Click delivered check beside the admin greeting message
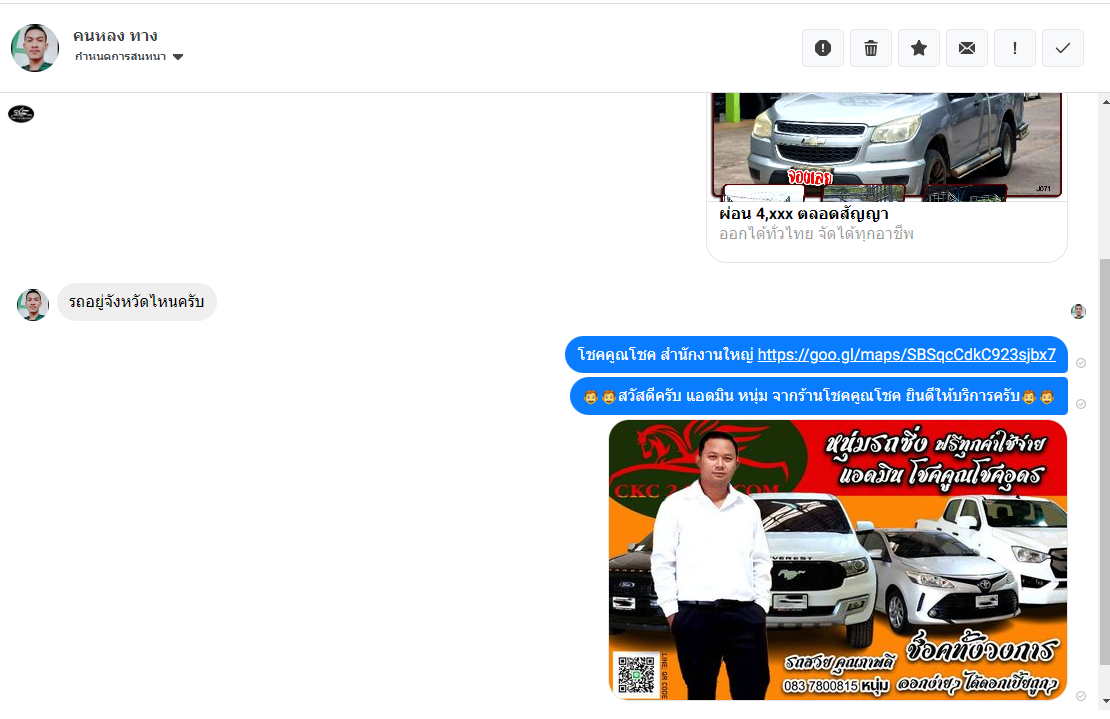 1081,404
